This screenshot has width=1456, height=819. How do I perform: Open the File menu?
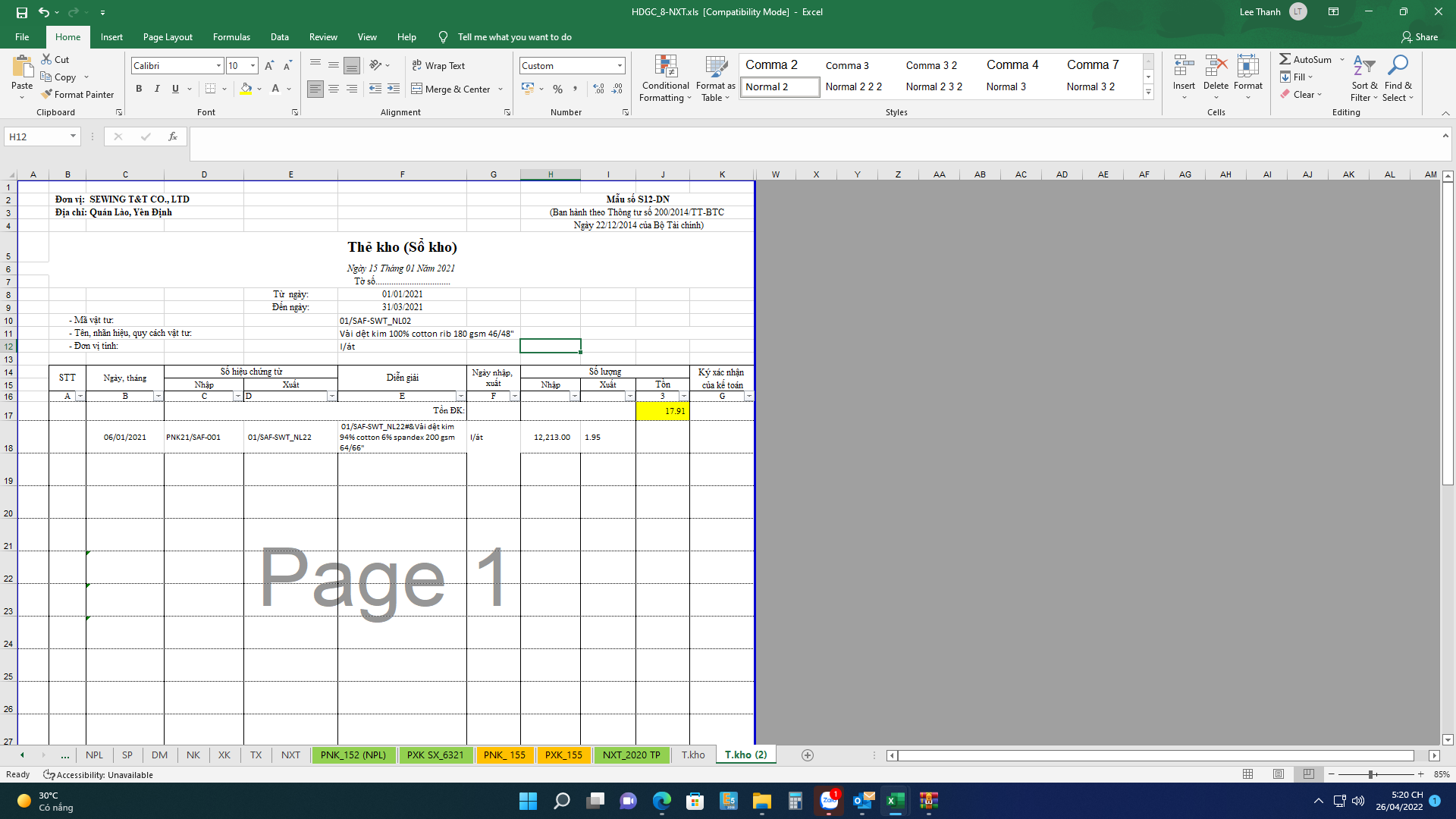point(22,37)
